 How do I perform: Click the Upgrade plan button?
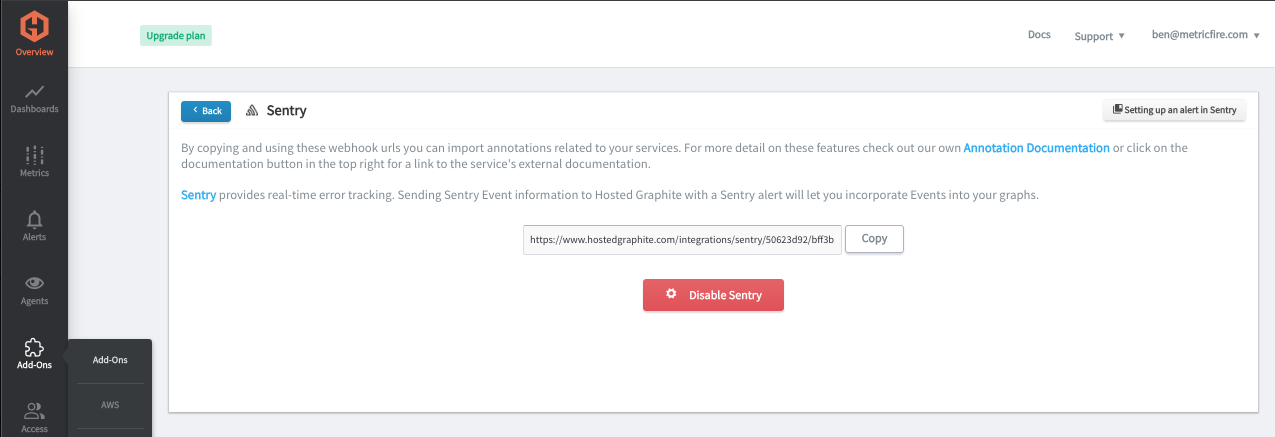point(176,36)
